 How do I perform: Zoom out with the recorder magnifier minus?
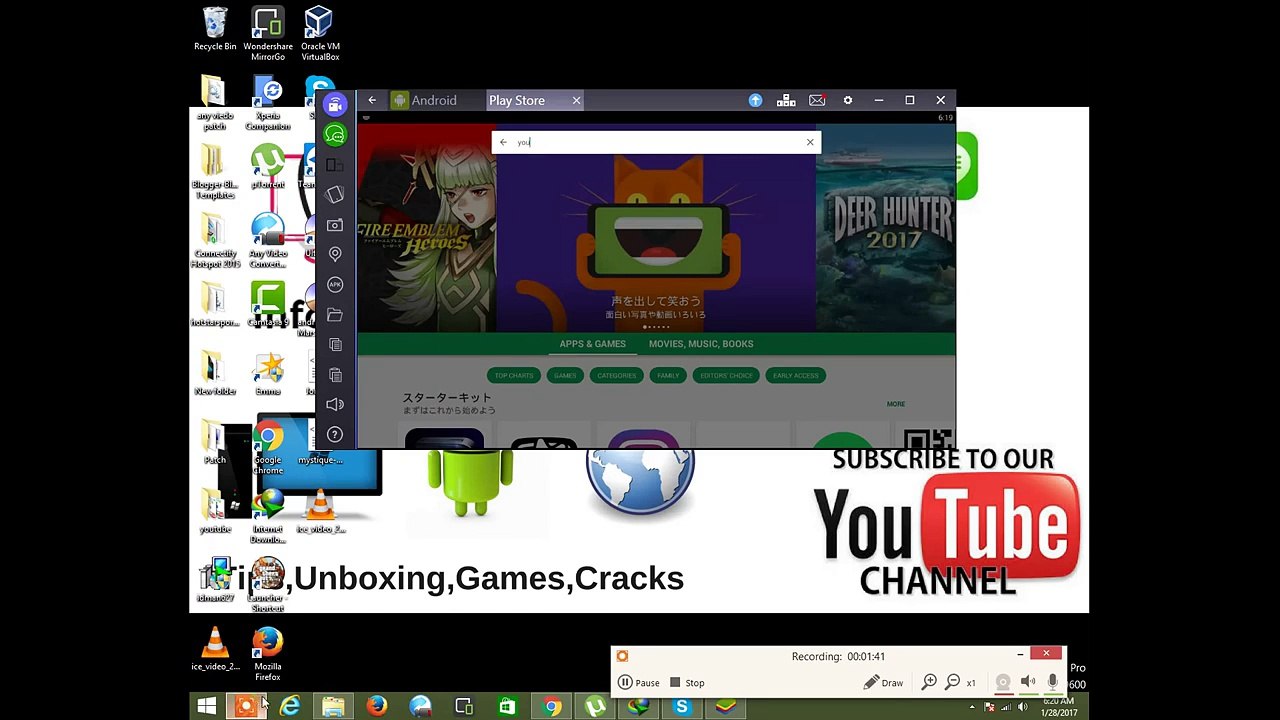pos(953,682)
